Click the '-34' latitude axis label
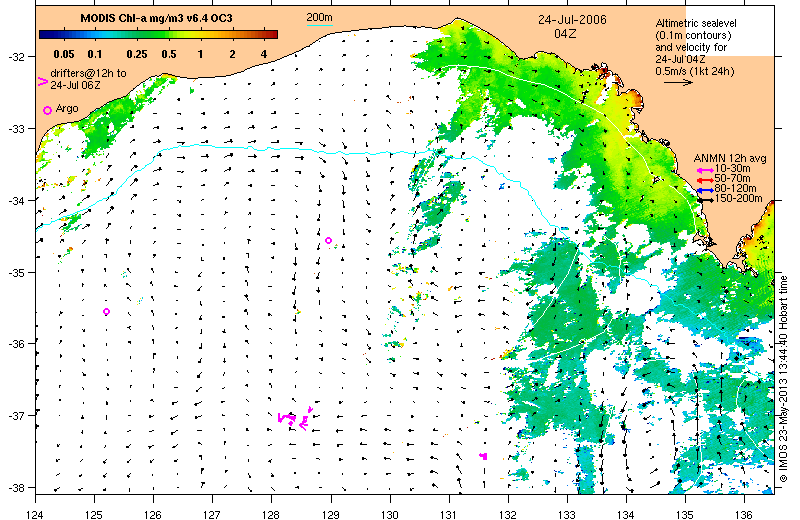 click(15, 201)
